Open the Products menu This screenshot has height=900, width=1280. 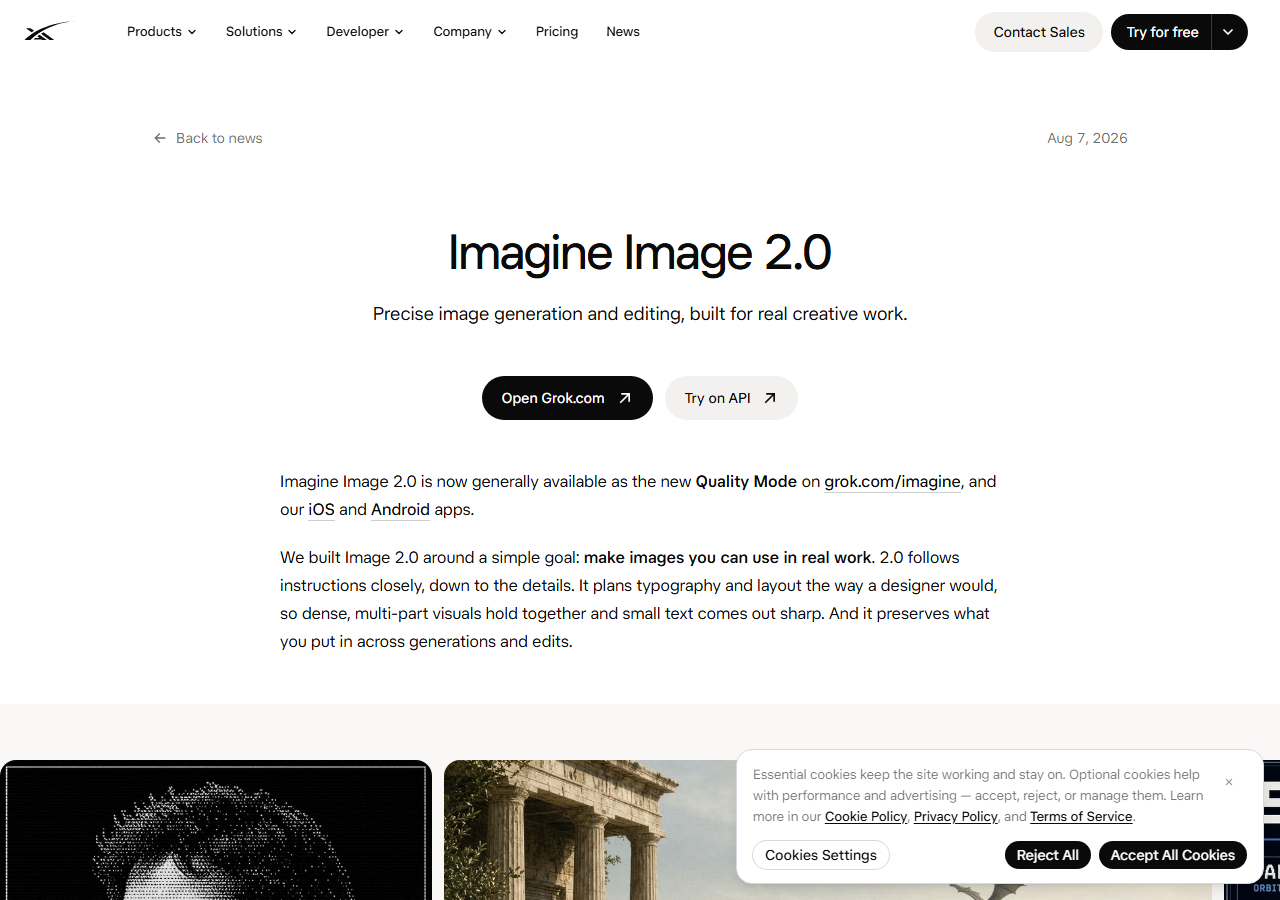(x=161, y=32)
